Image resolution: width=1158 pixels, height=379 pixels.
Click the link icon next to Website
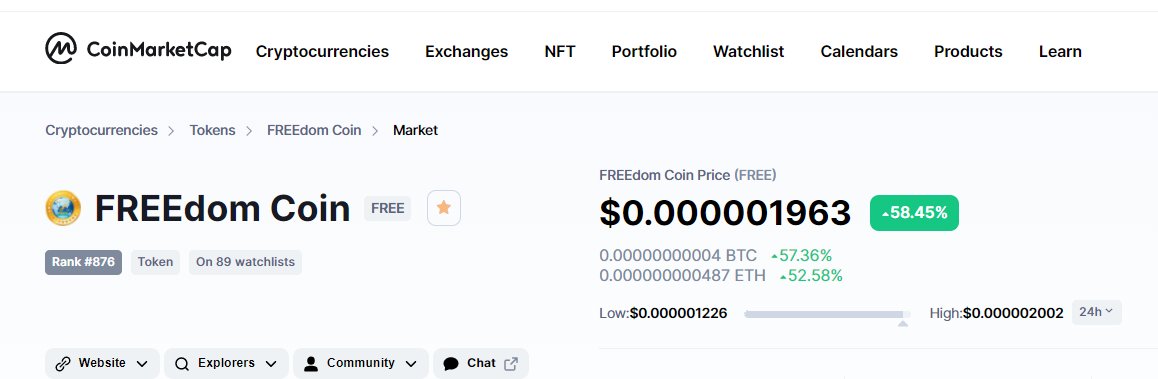[64, 363]
